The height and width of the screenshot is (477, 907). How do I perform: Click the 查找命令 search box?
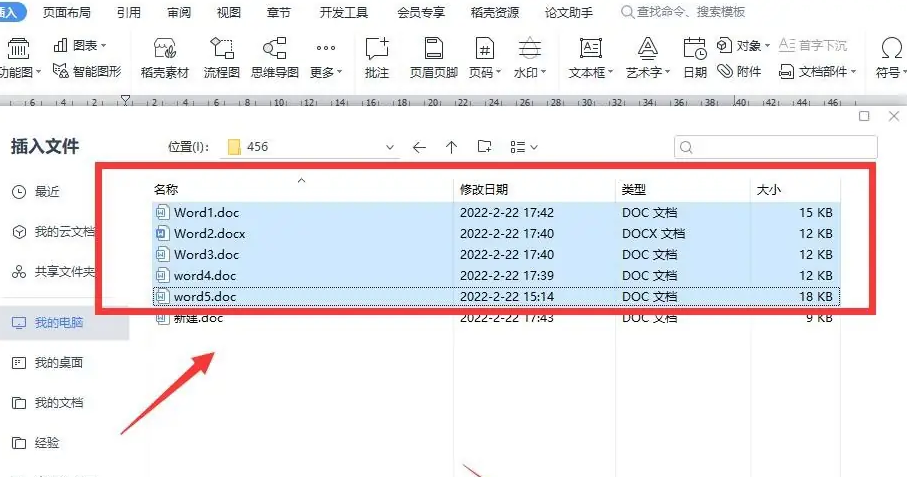(x=683, y=12)
